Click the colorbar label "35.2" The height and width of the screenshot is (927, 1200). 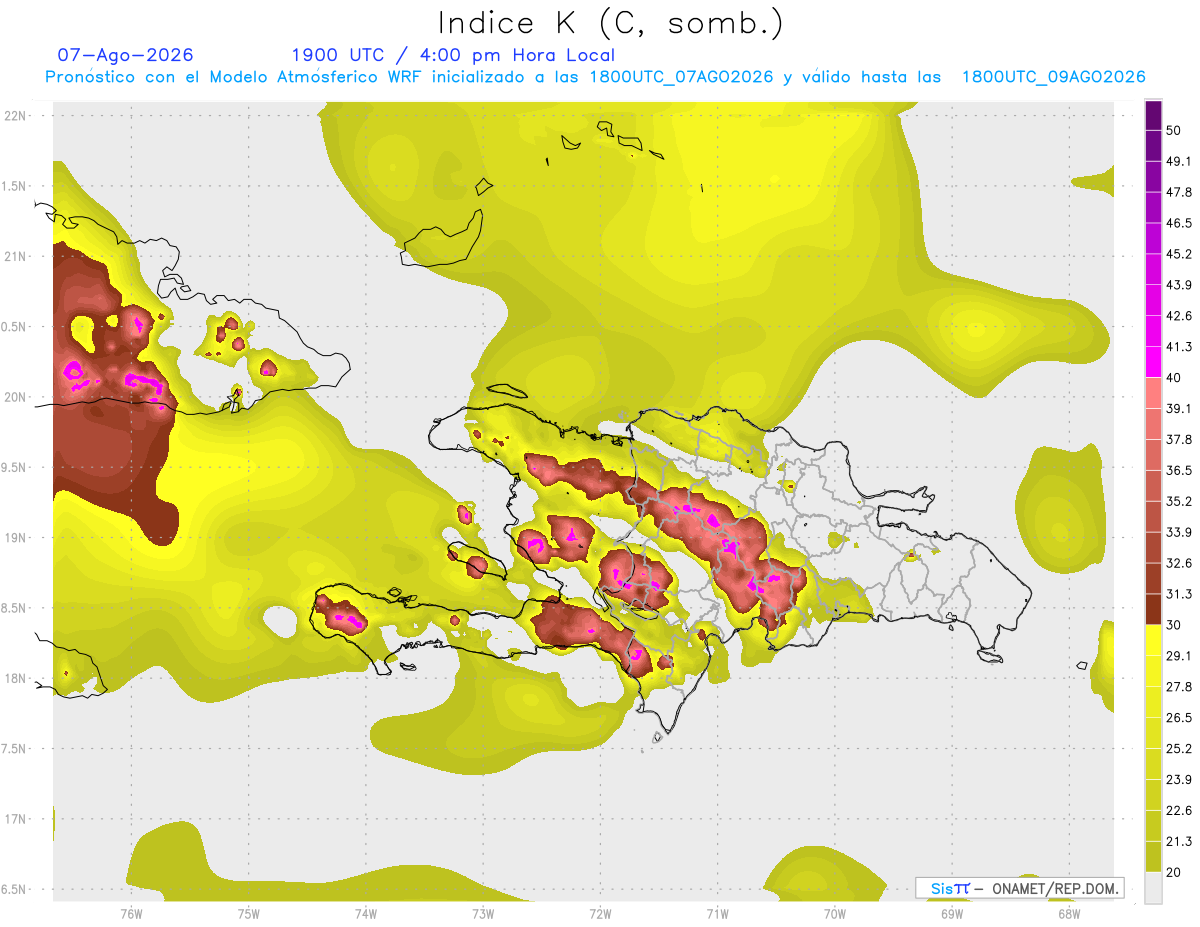pyautogui.click(x=1179, y=501)
